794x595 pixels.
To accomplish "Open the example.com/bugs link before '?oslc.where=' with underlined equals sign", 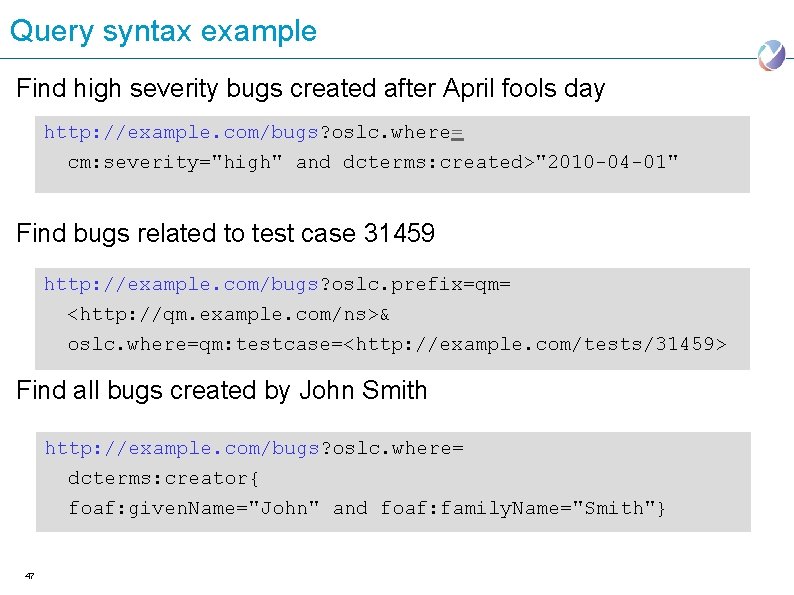I will coord(181,133).
